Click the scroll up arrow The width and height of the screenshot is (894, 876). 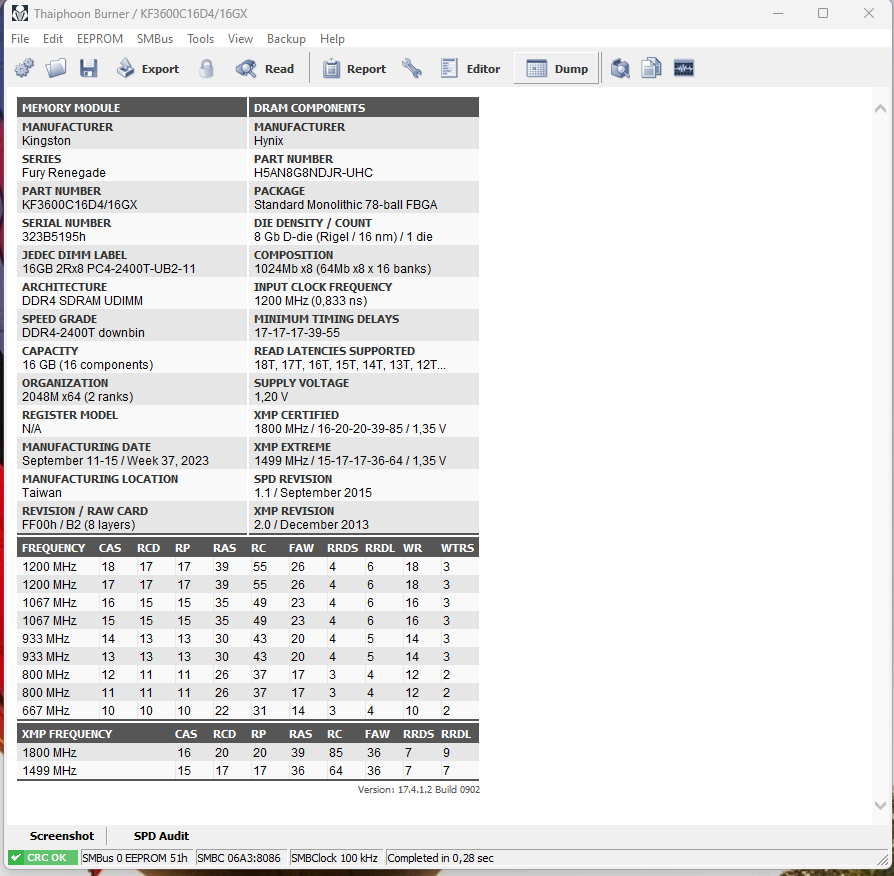pos(880,108)
